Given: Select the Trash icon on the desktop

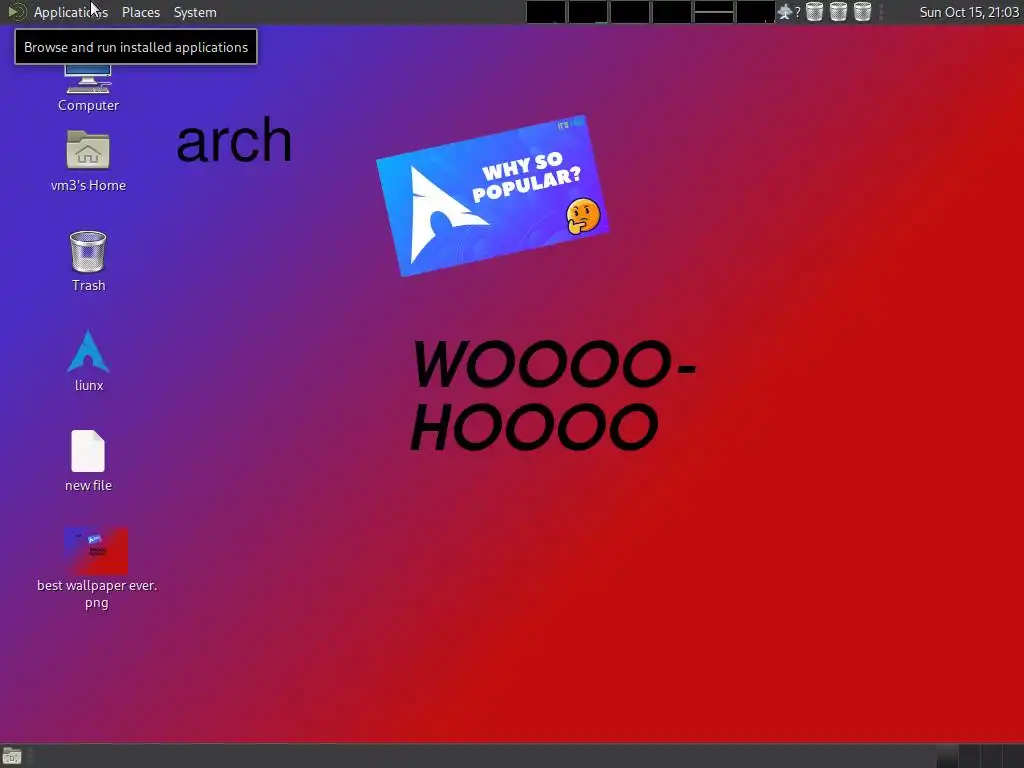Looking at the screenshot, I should [88, 251].
